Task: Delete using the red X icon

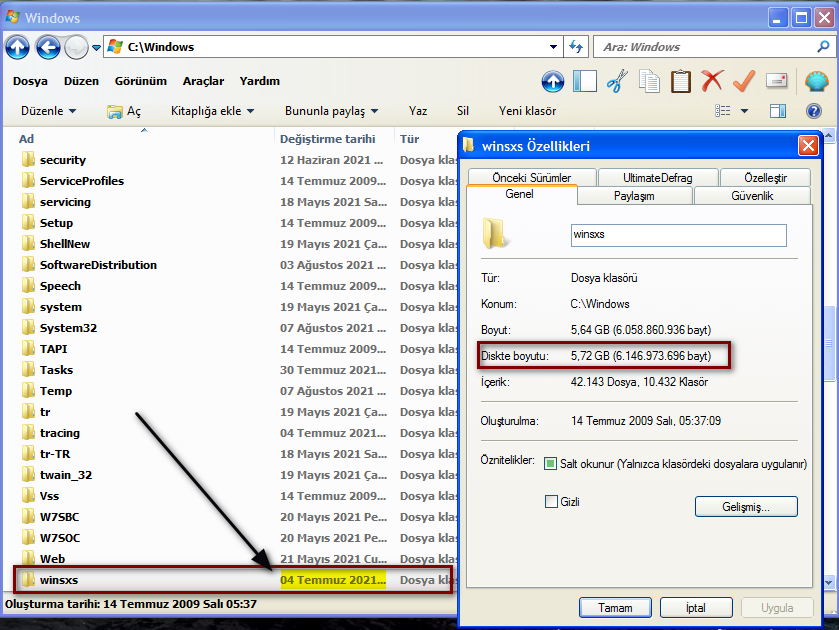Action: [712, 81]
